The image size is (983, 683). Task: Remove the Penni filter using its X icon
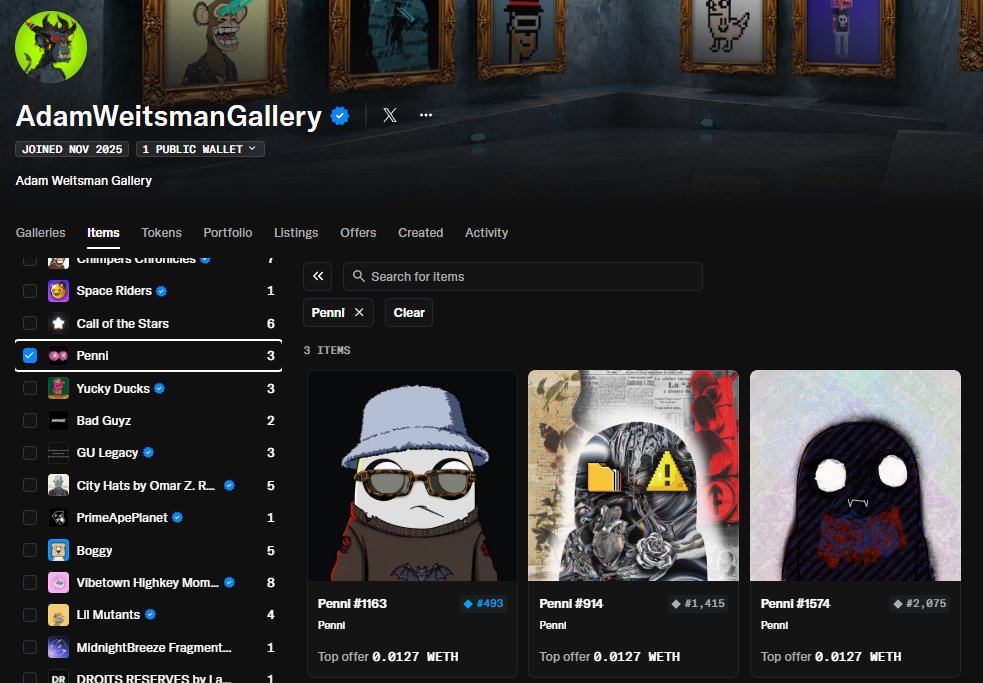[x=359, y=312]
